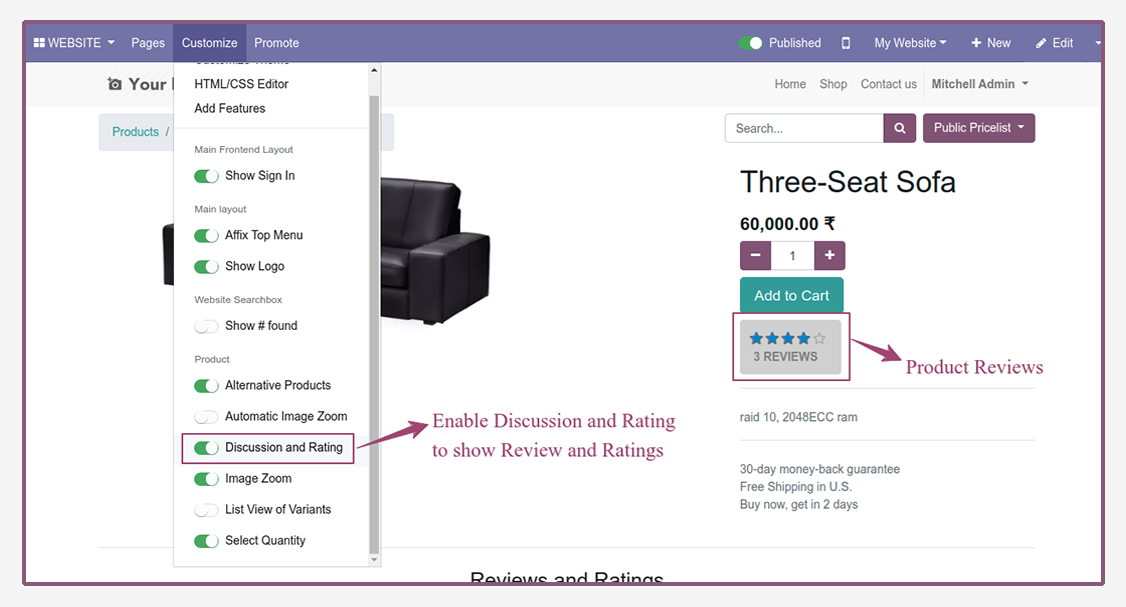
Task: Click the dropdown caret after the Edit button
Action: [x=1097, y=43]
